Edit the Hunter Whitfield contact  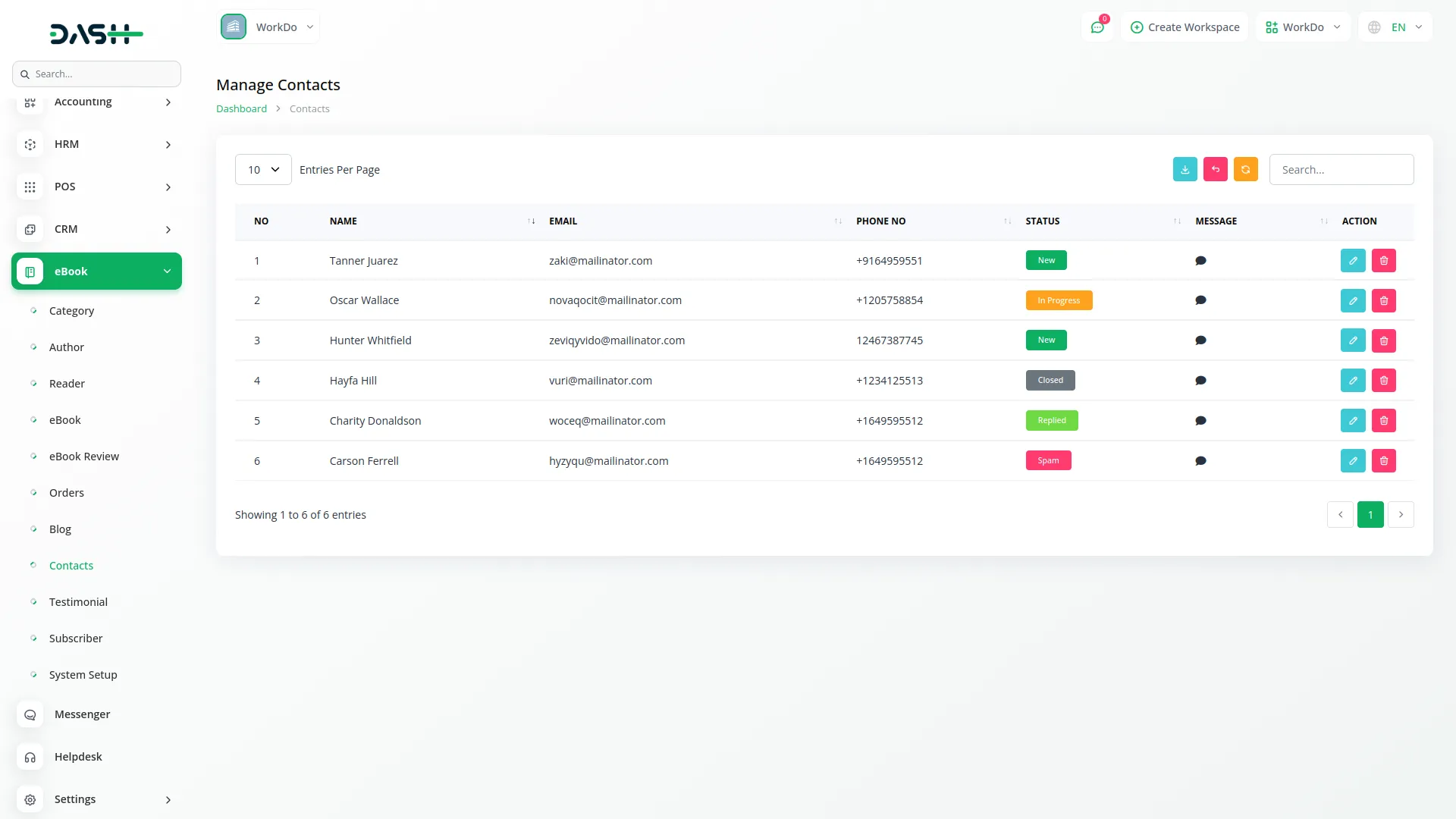point(1353,340)
